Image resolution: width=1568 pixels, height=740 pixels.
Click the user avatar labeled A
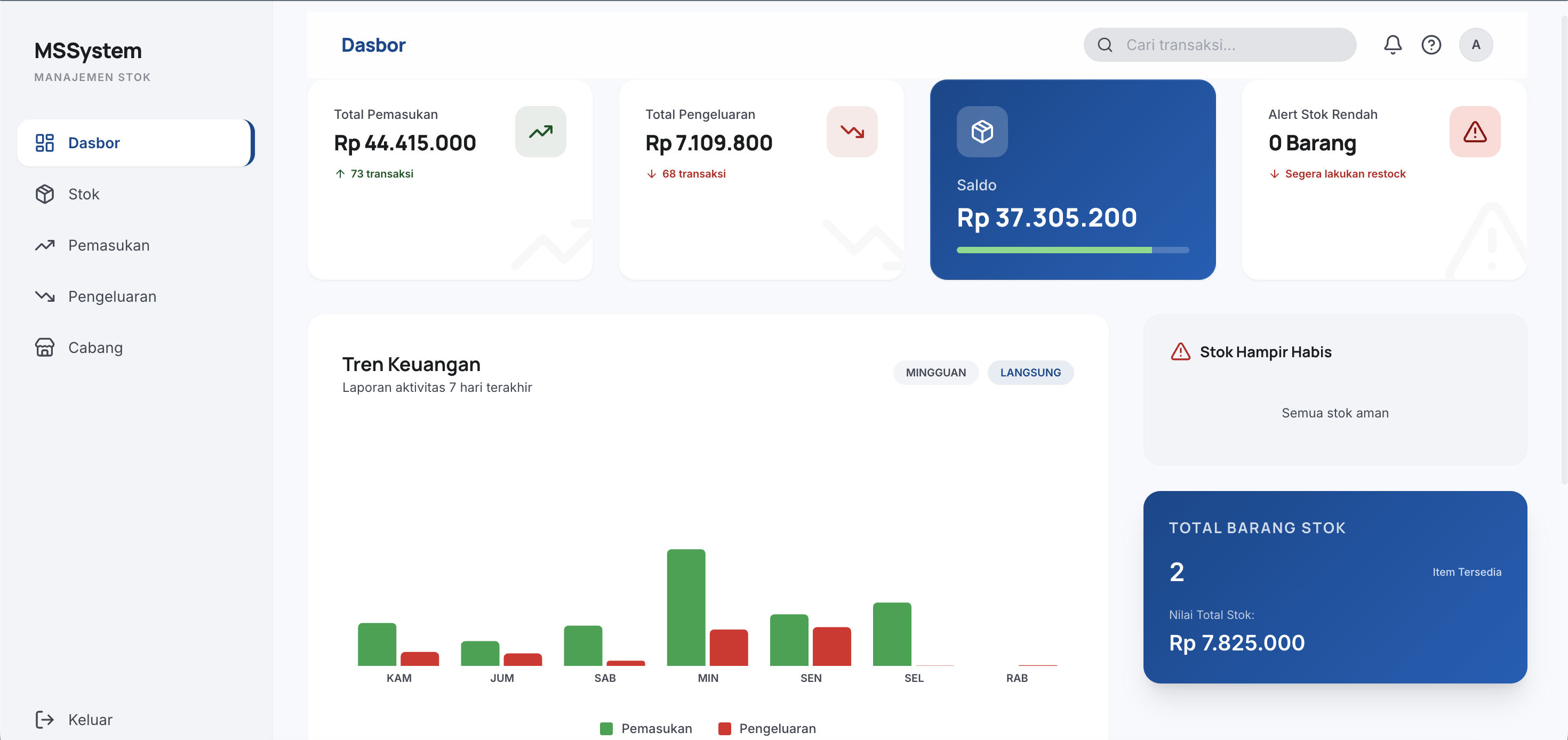coord(1475,44)
